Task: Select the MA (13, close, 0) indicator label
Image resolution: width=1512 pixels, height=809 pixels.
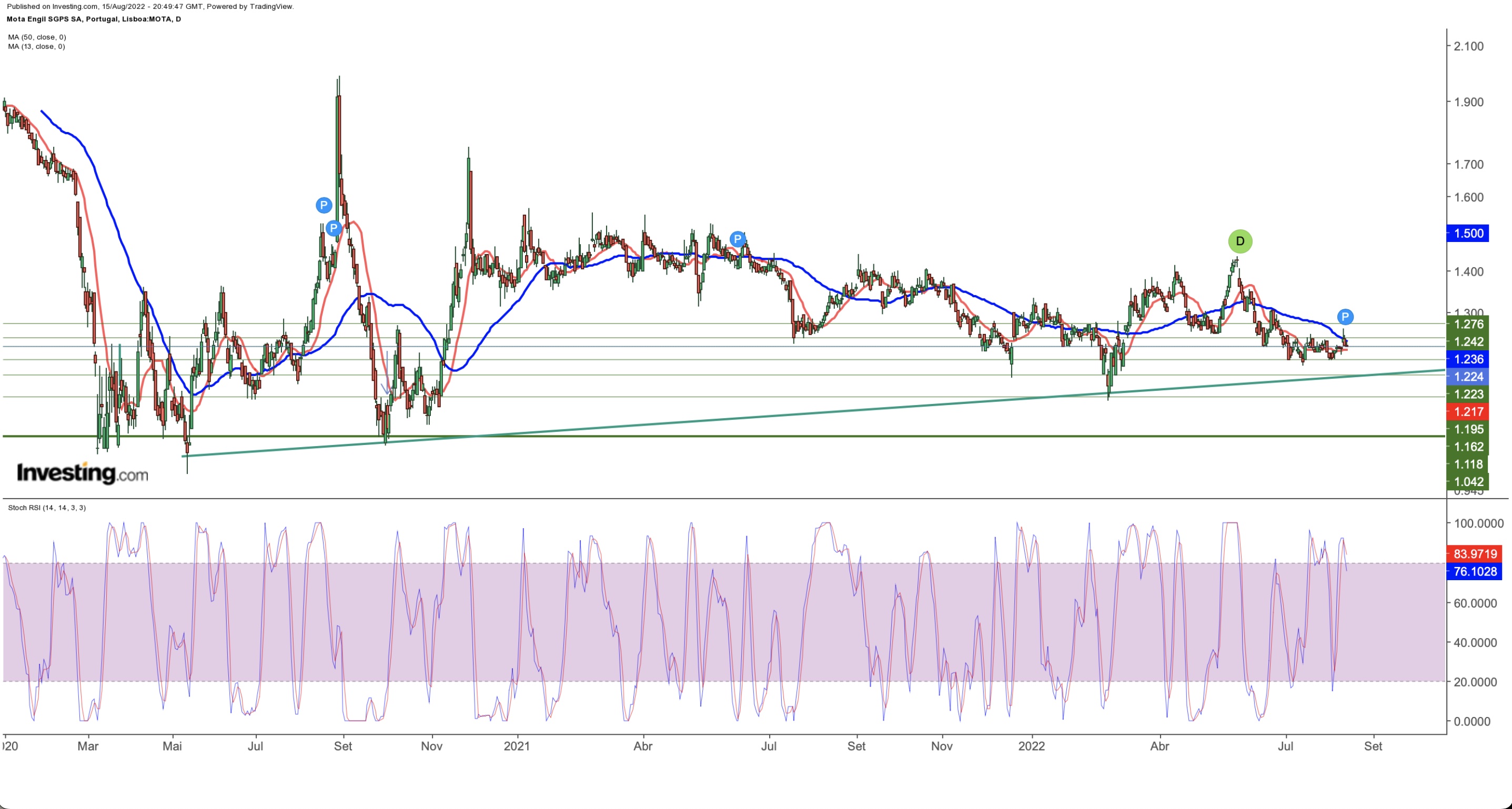Action: (x=36, y=46)
